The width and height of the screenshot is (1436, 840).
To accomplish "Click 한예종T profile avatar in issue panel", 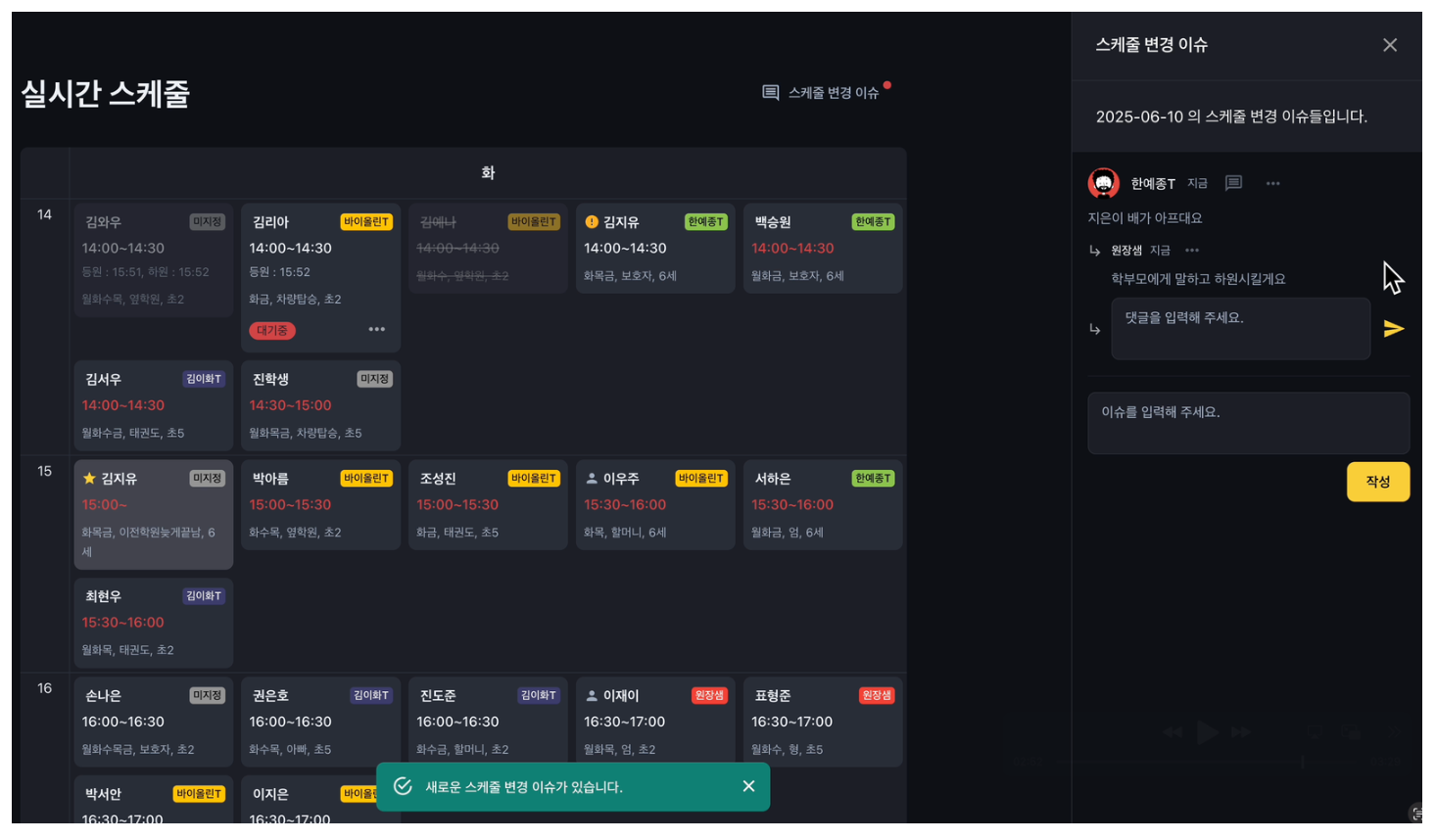I will coord(1104,183).
